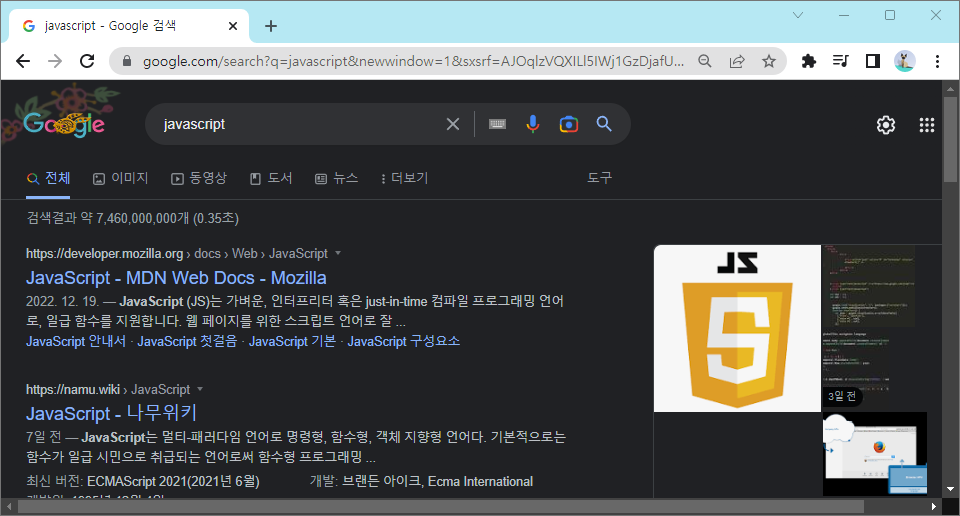Click the horizontal scrollbar thumb
The width and height of the screenshot is (960, 516).
coord(440,507)
